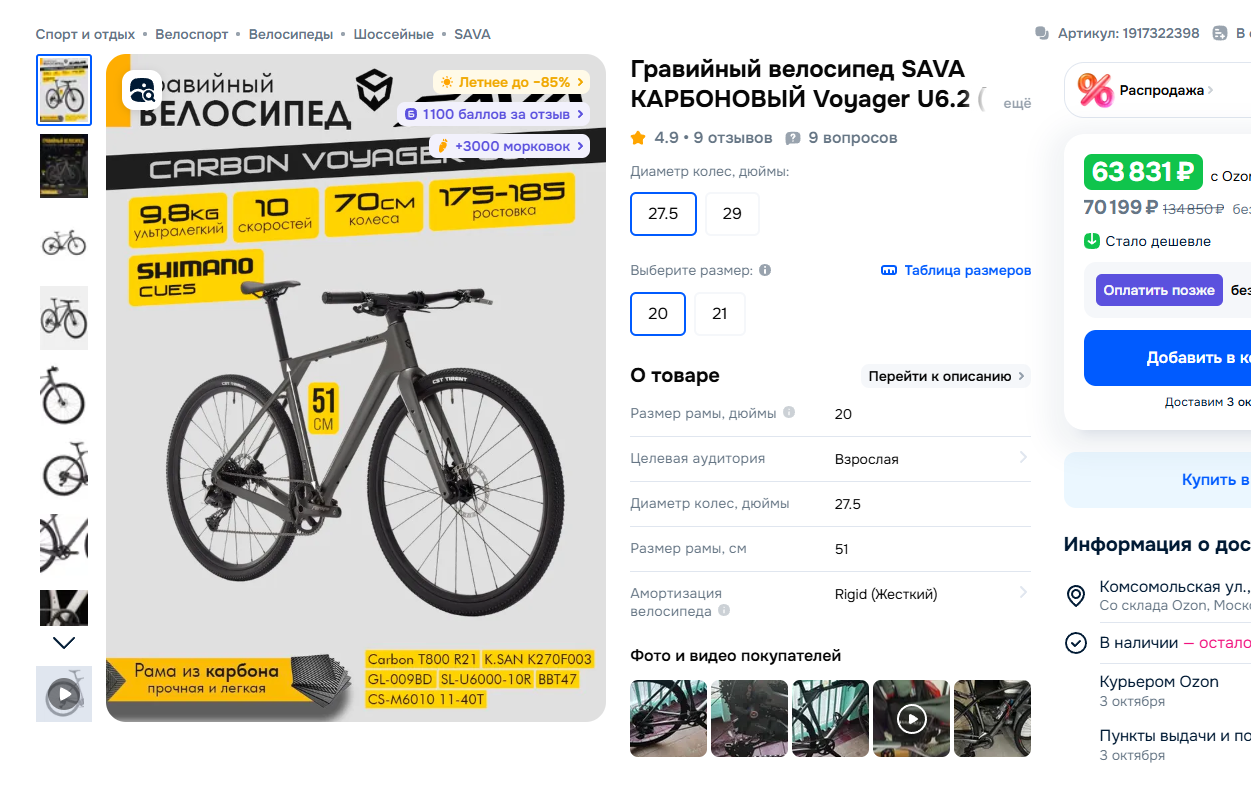This screenshot has height=790, width=1251.
Task: Click the info icon next to Размер рамы, дюймы
Action: (789, 413)
